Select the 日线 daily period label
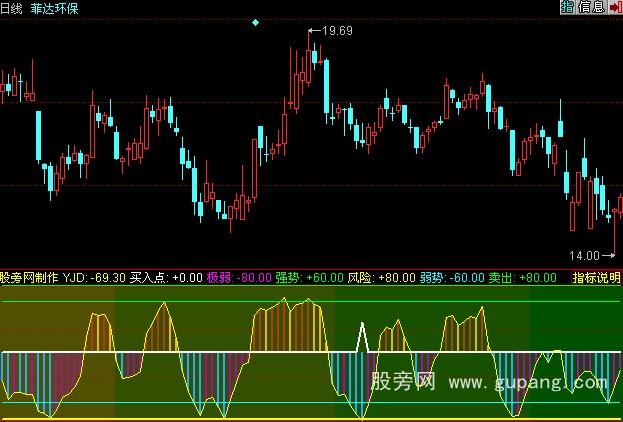 tap(13, 8)
